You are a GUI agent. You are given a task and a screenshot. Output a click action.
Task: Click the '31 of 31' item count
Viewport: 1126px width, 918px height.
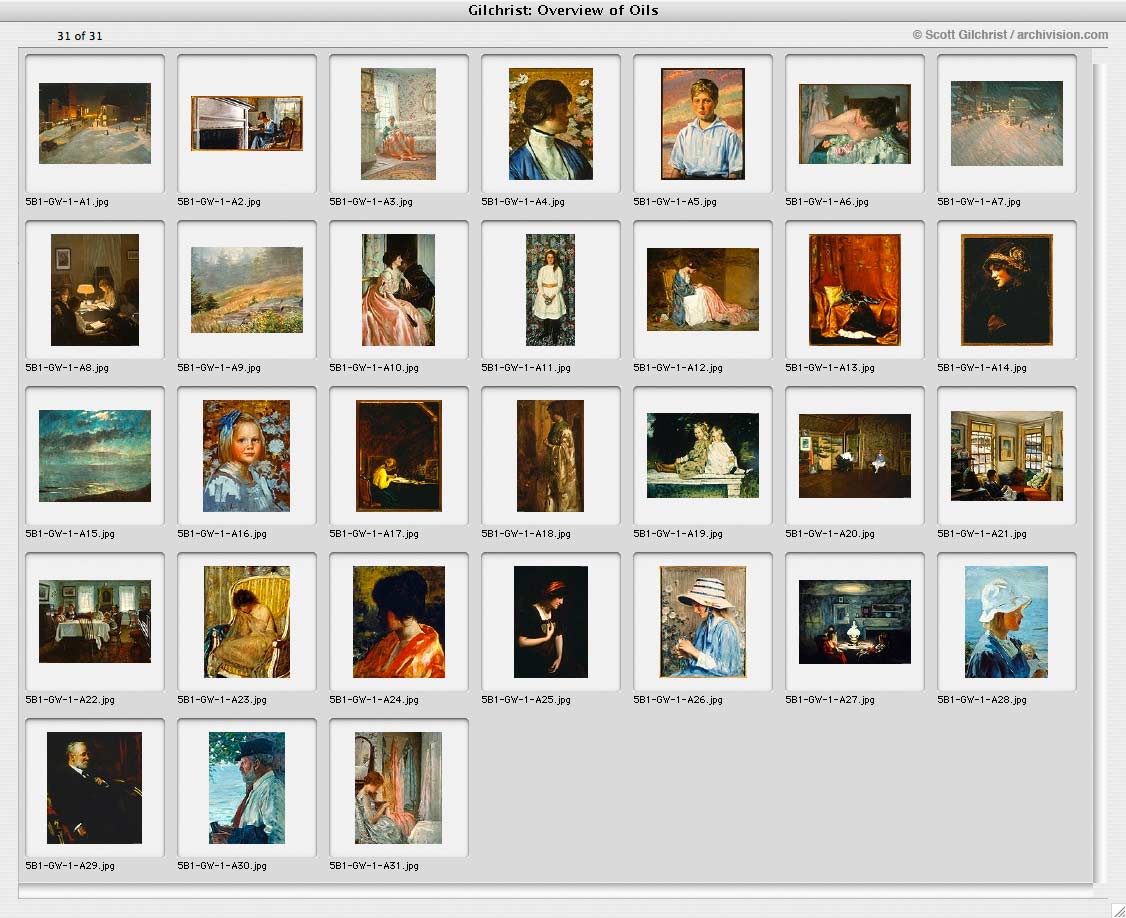(x=80, y=36)
